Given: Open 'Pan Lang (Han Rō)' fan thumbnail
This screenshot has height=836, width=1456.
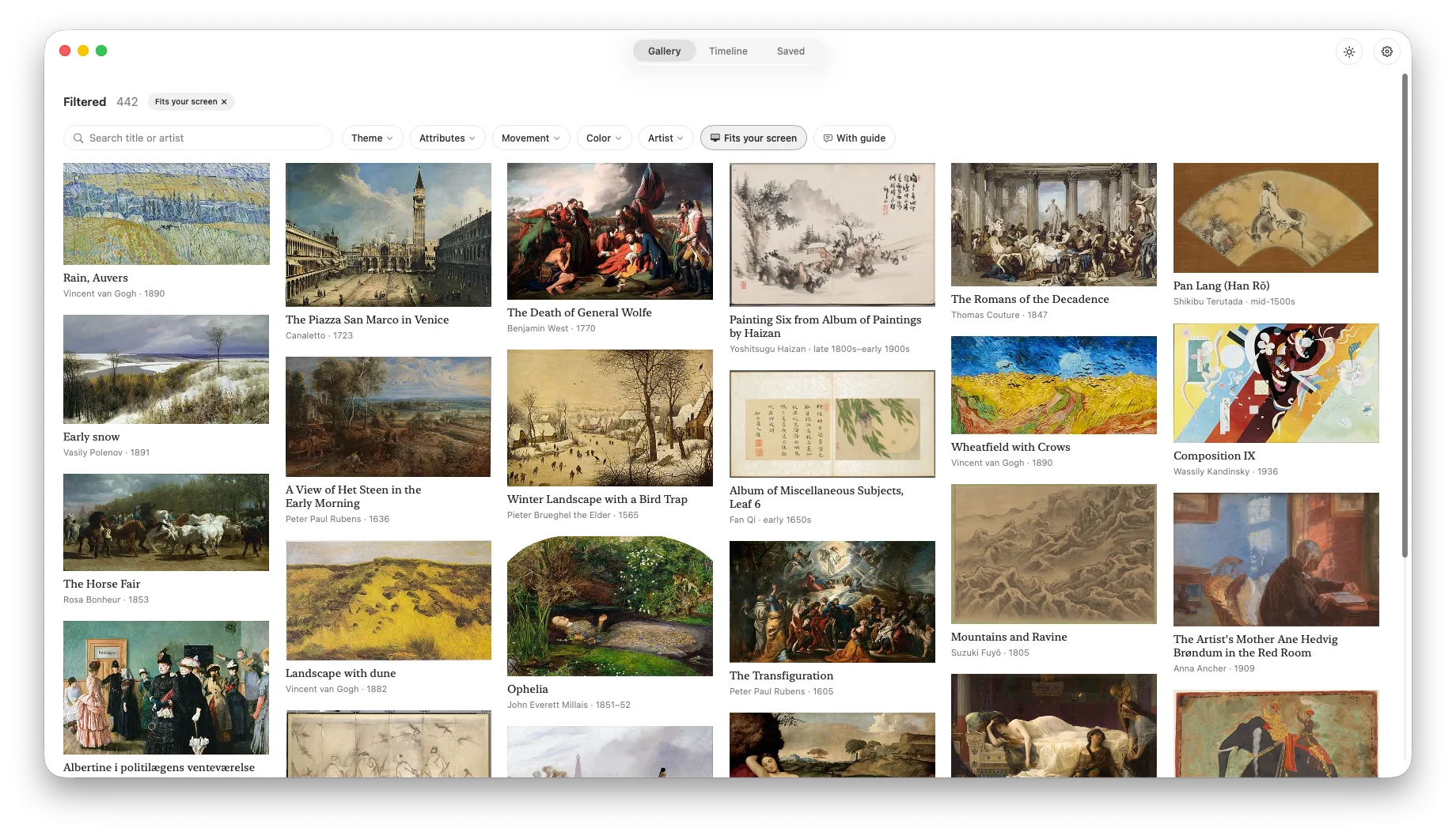Looking at the screenshot, I should 1276,218.
